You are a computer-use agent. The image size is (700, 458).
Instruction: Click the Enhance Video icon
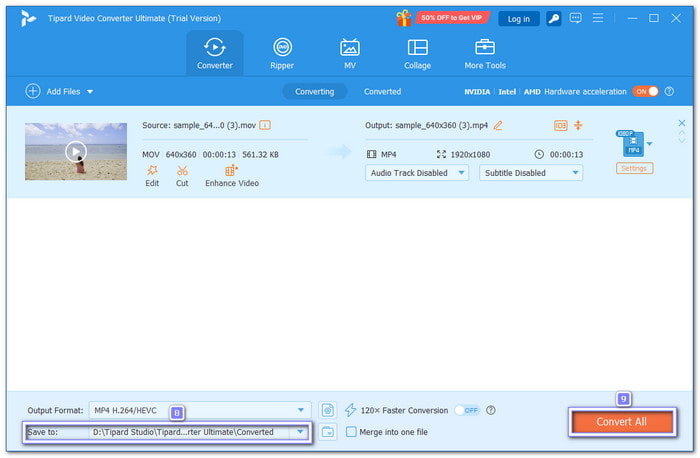232,171
